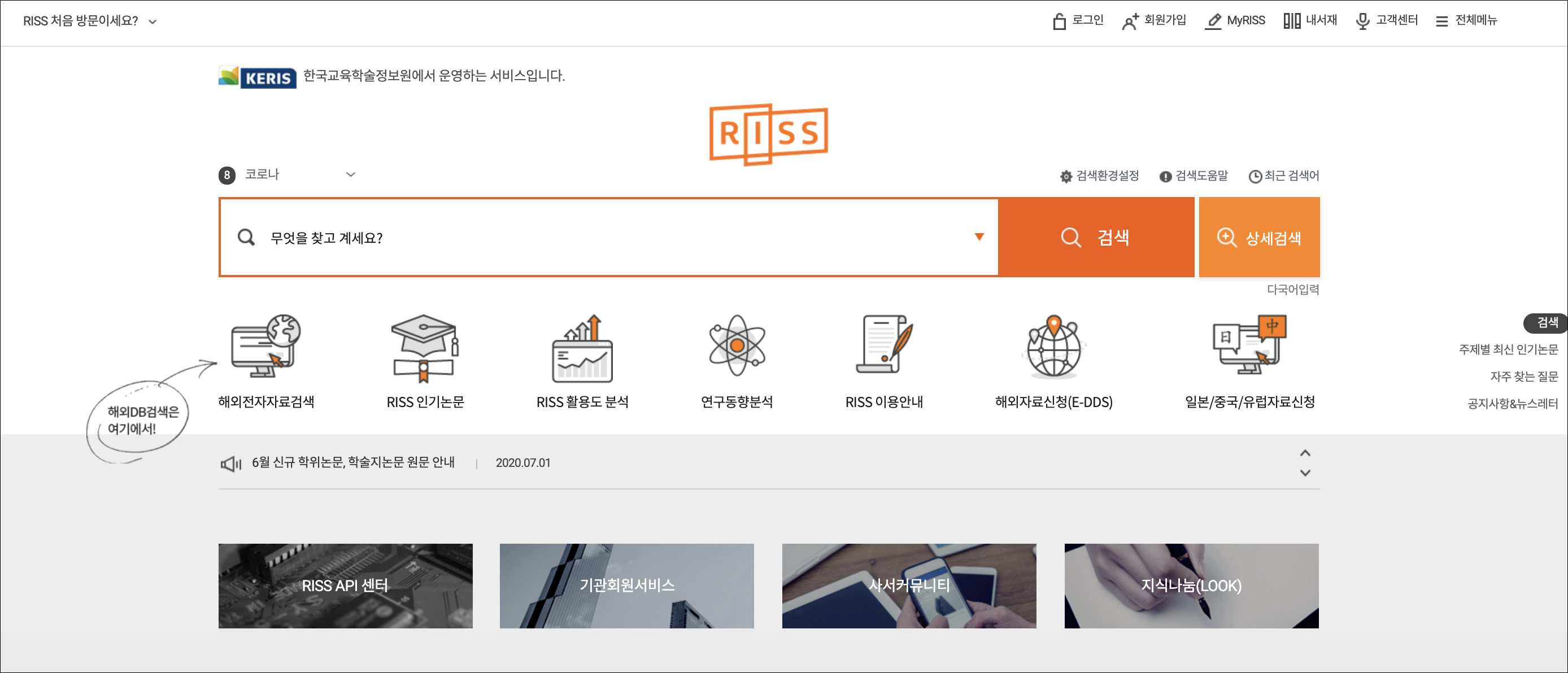Show previous notice with up chevron
Image resolution: width=1568 pixels, height=673 pixels.
click(x=1305, y=453)
